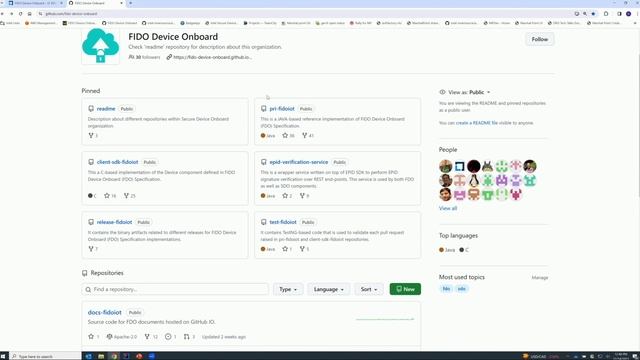Image resolution: width=640 pixels, height=360 pixels.
Task: Select the C top language
Action: pyautogui.click(x=464, y=250)
